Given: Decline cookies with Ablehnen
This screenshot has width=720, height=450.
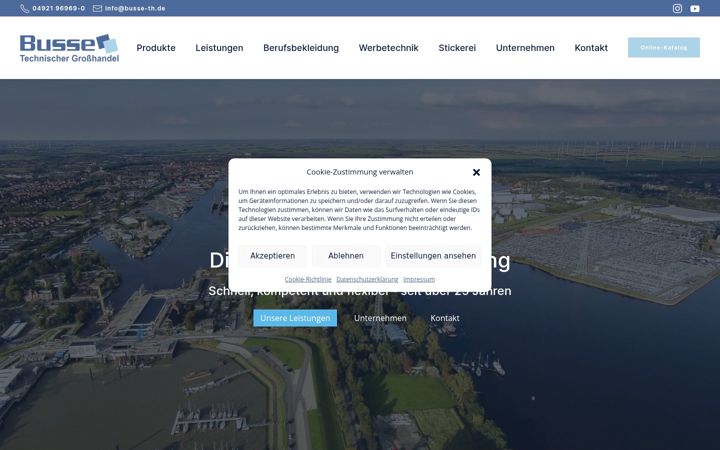Looking at the screenshot, I should pos(346,256).
